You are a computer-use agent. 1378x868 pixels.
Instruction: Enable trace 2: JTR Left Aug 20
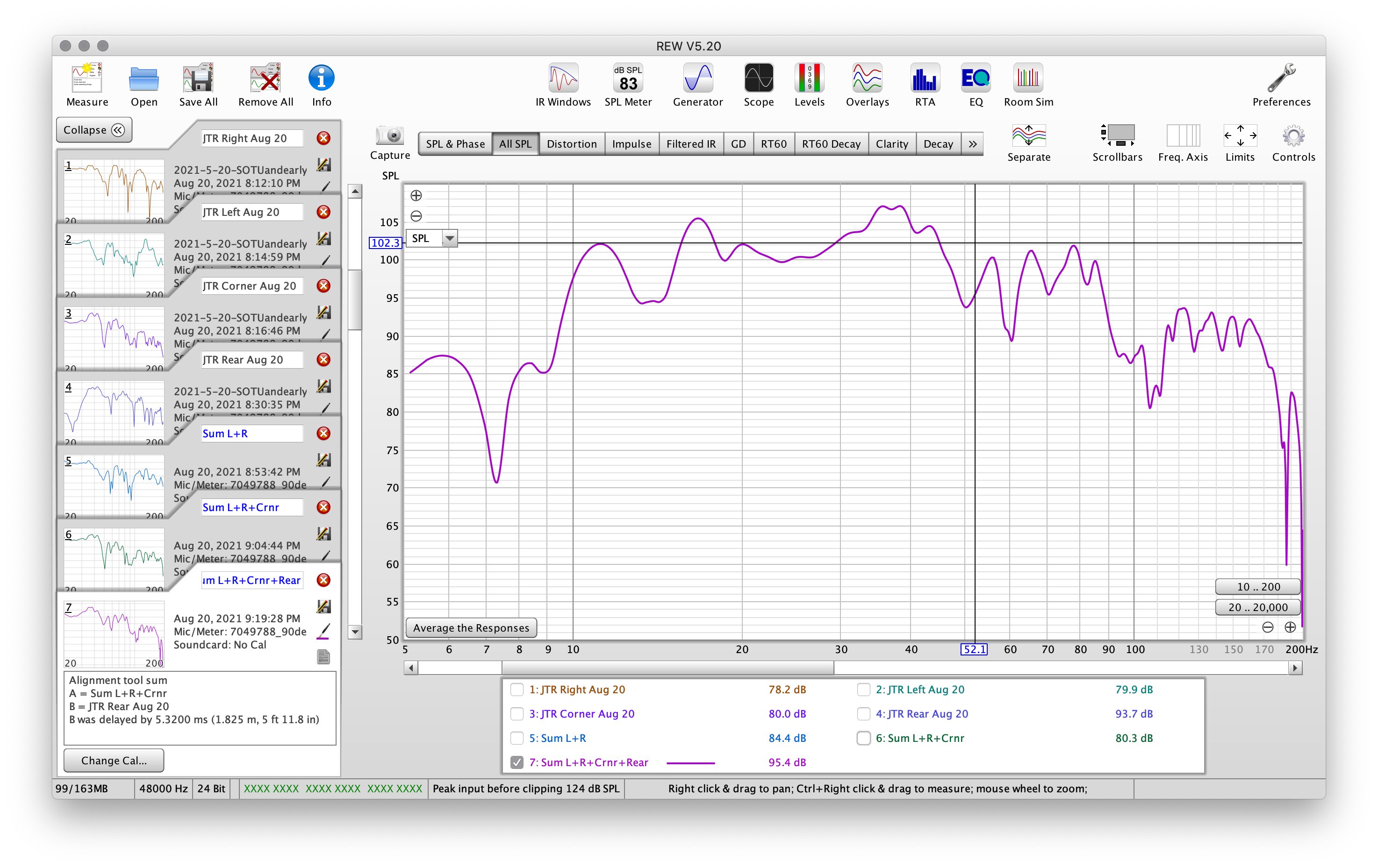click(x=863, y=690)
